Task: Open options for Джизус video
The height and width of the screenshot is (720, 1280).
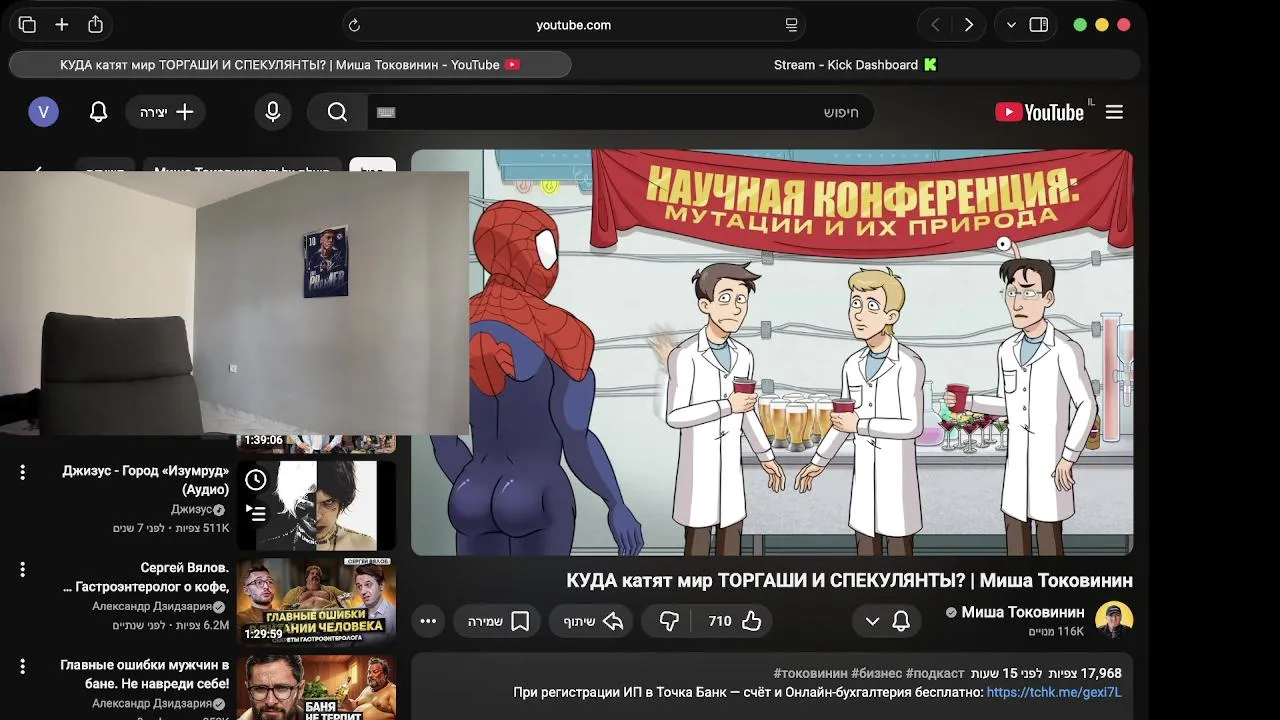Action: 22,472
